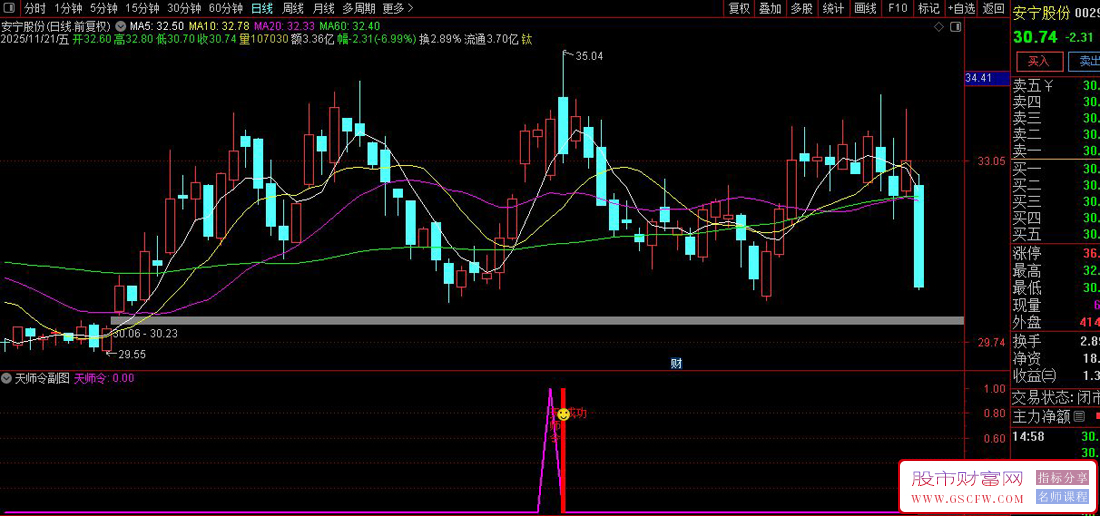Screen dimensions: 1100x516
Task: Select the 周线 weekly chart tab
Action: 293,8
